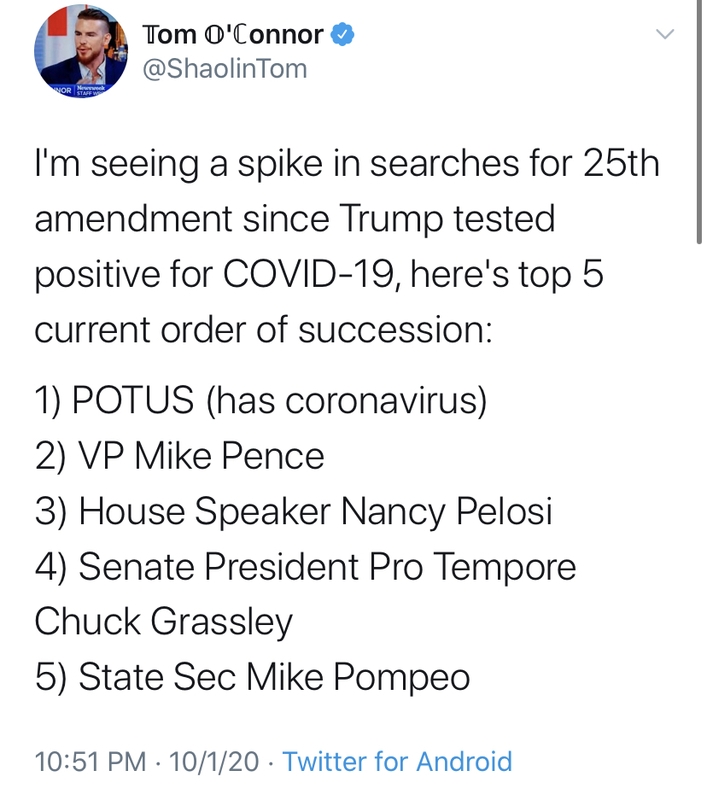Viewport: 707px width, 800px height.
Task: Select "4) Senate President Pro Tempore" text
Action: [305, 567]
